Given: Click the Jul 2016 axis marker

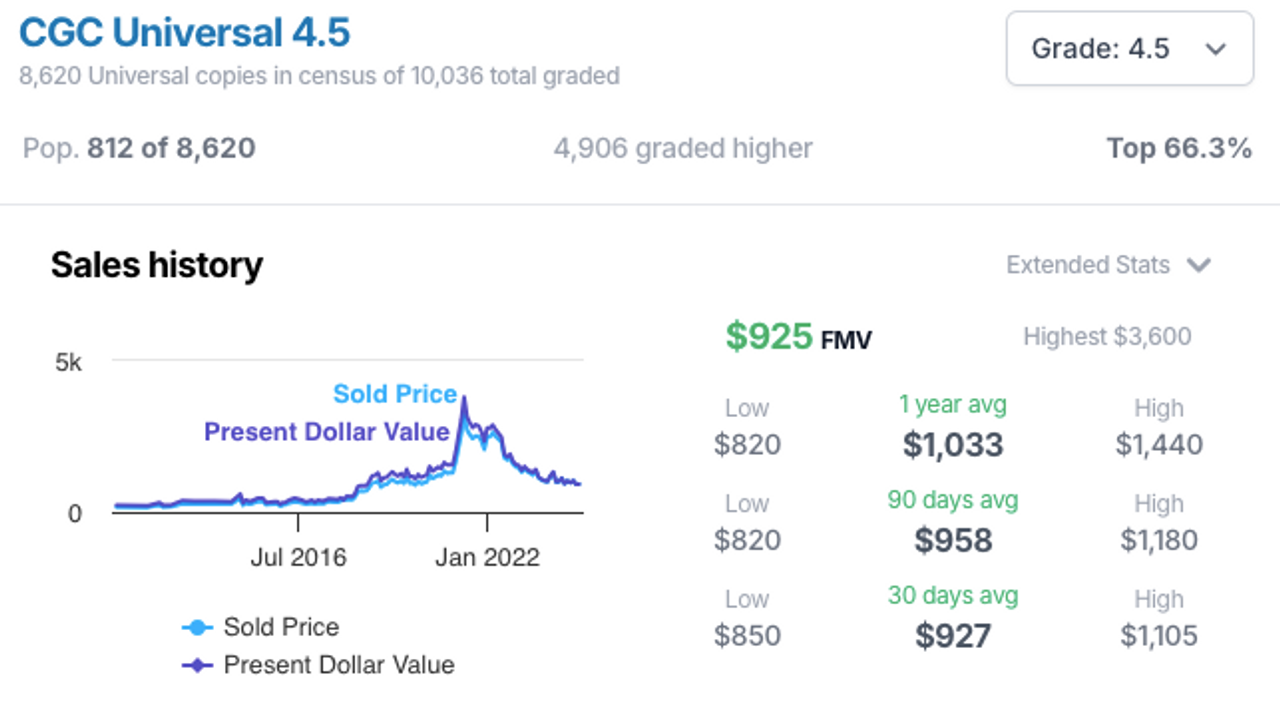Looking at the screenshot, I should pos(298,557).
